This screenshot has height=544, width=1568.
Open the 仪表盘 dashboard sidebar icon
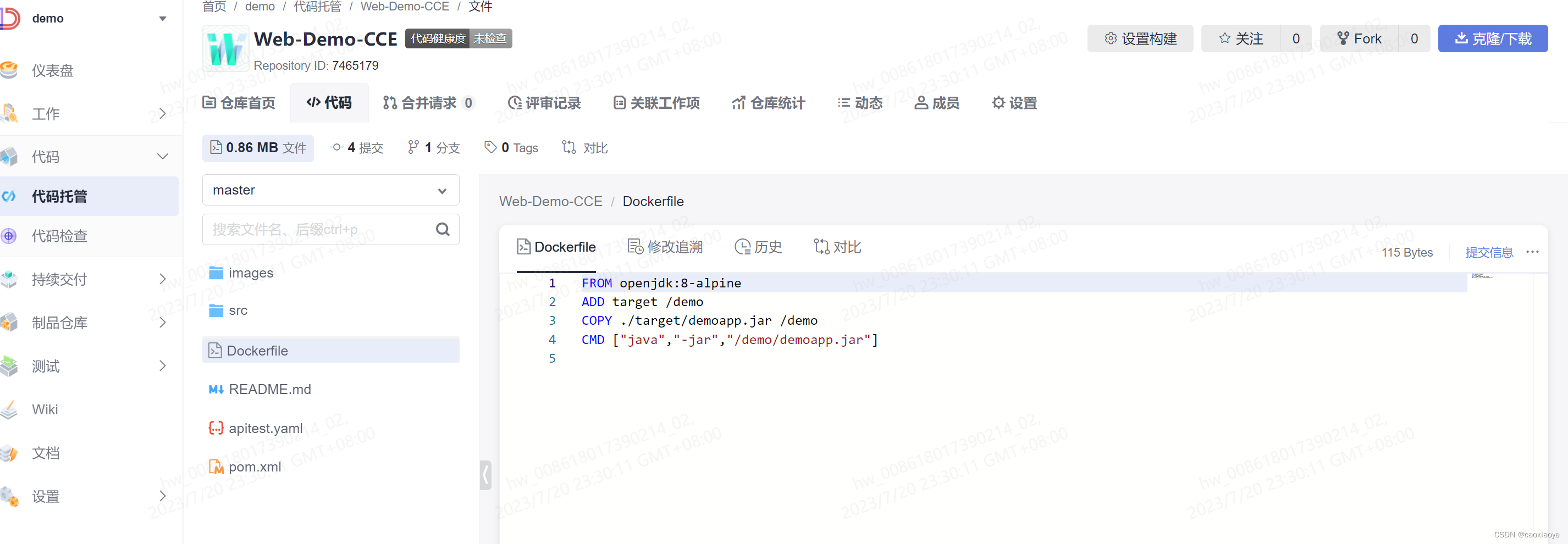click(x=9, y=70)
